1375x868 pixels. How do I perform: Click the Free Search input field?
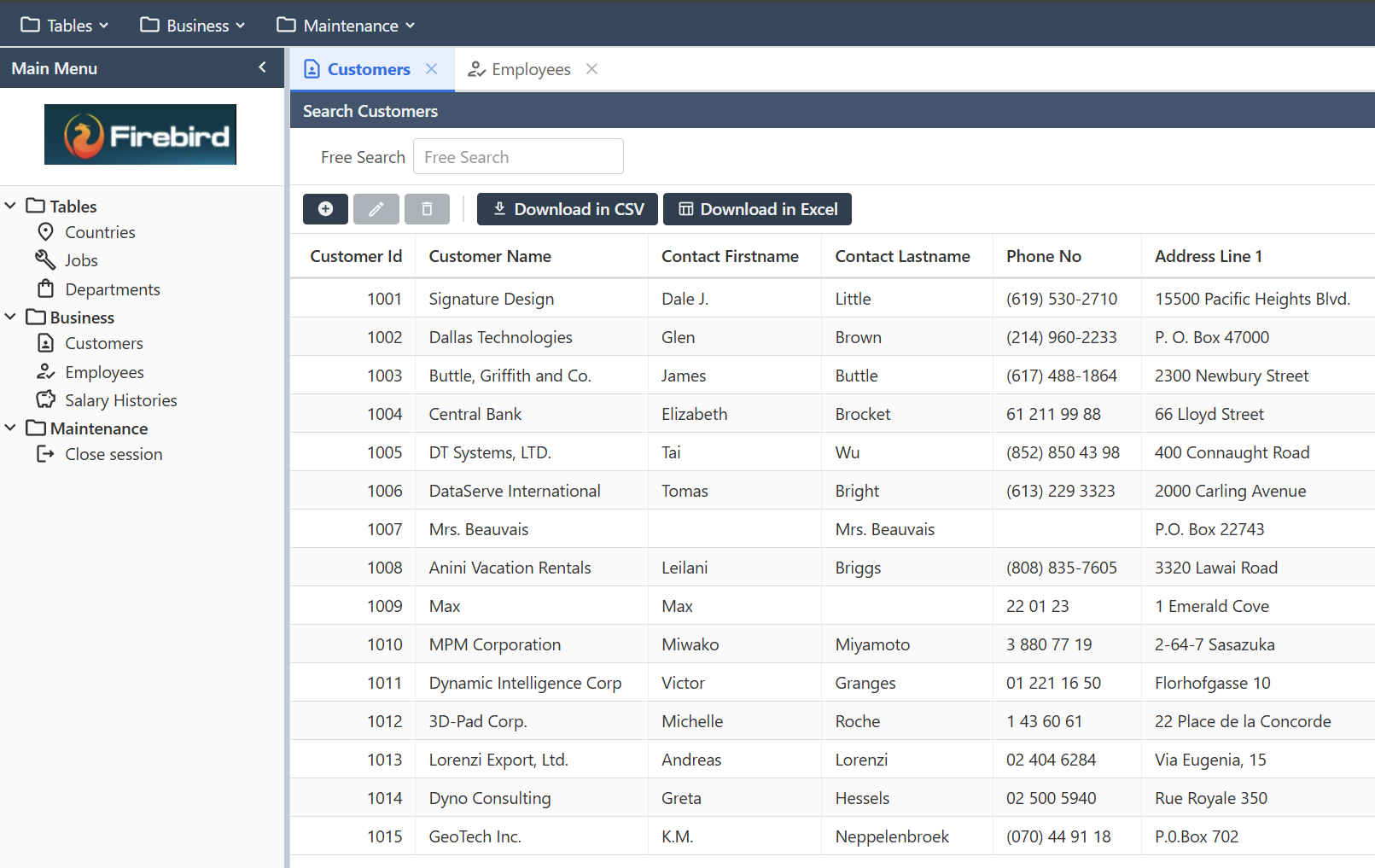[518, 157]
